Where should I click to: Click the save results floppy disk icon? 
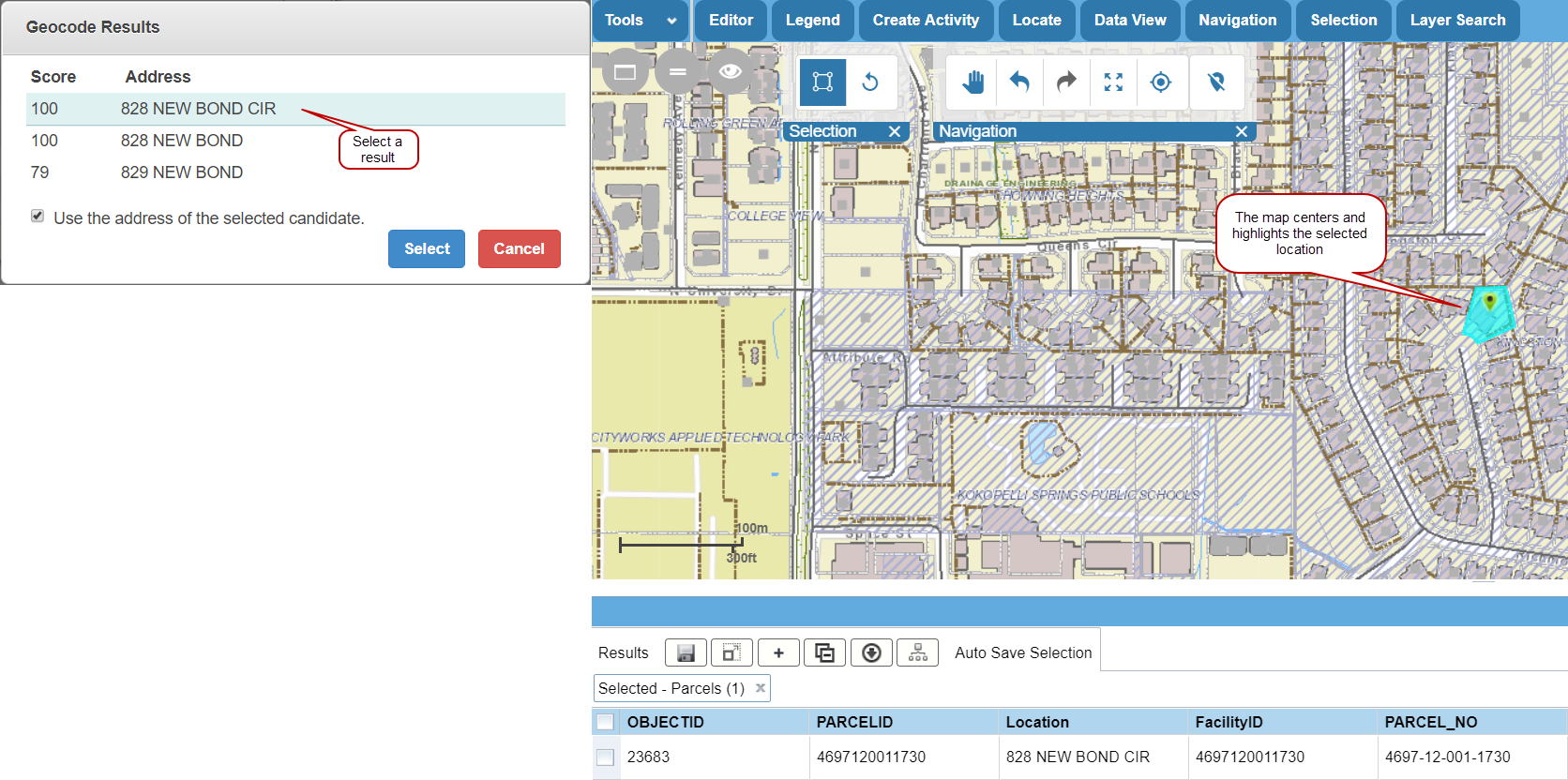(686, 652)
